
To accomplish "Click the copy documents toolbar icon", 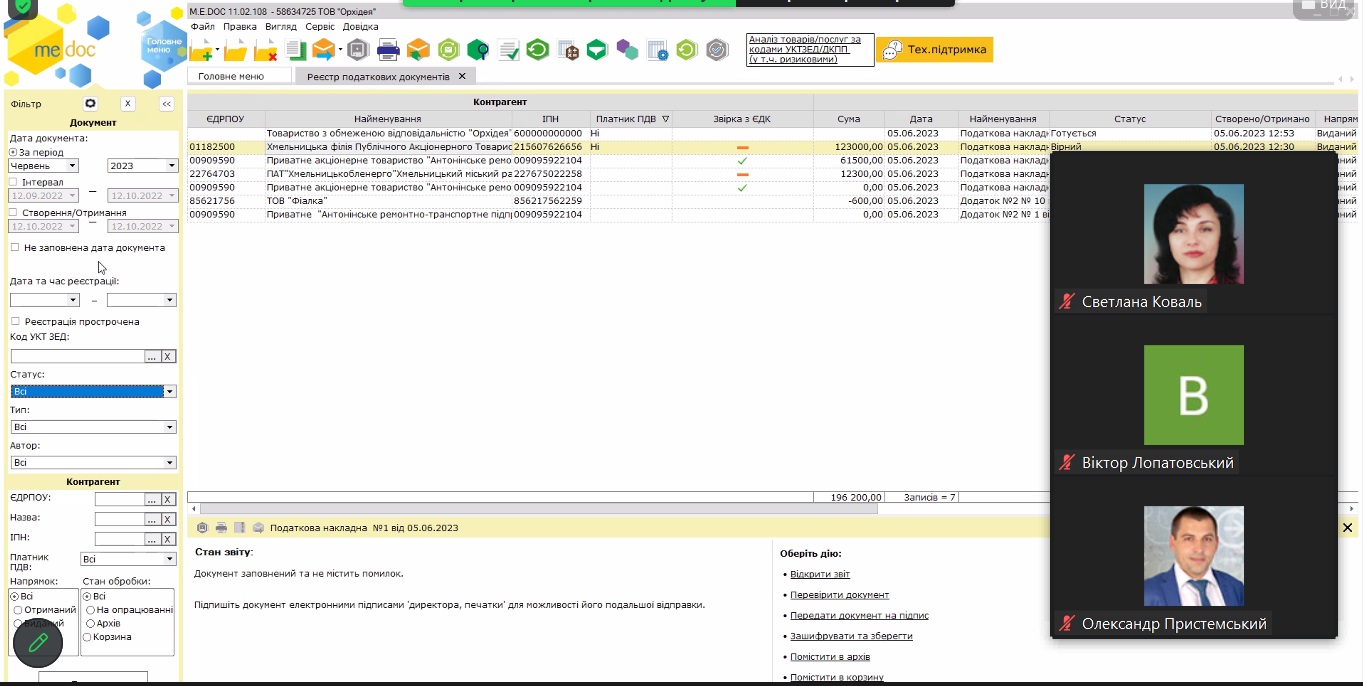I will click(x=295, y=49).
